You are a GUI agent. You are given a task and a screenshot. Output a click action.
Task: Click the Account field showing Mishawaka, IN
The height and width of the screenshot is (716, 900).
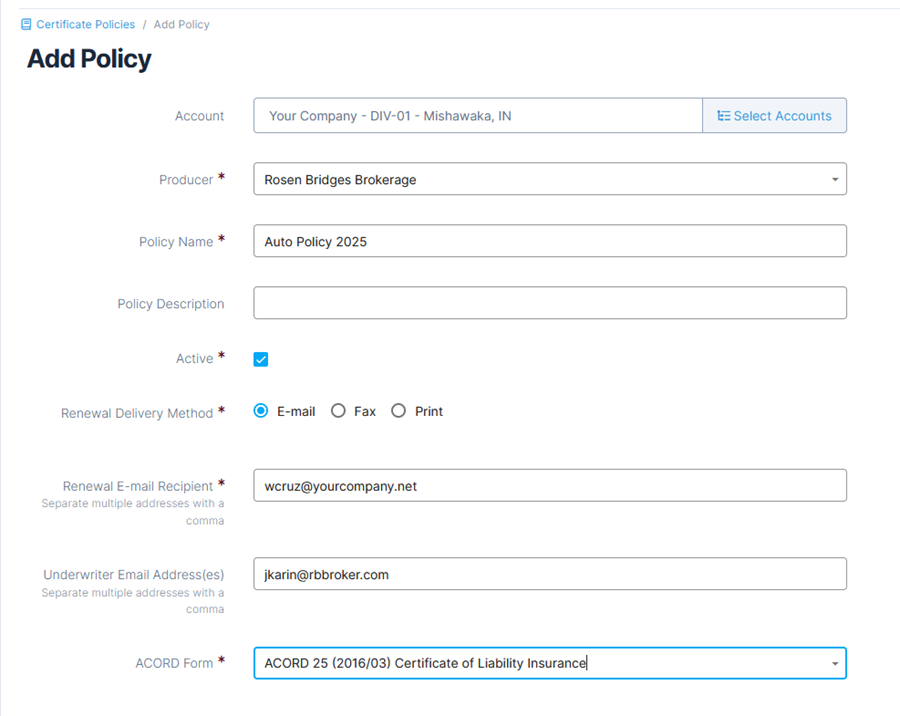[478, 115]
